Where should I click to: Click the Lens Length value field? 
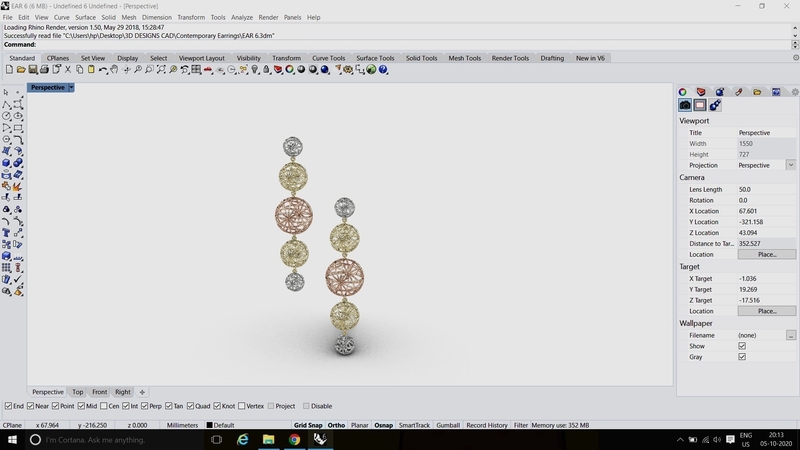(x=766, y=189)
